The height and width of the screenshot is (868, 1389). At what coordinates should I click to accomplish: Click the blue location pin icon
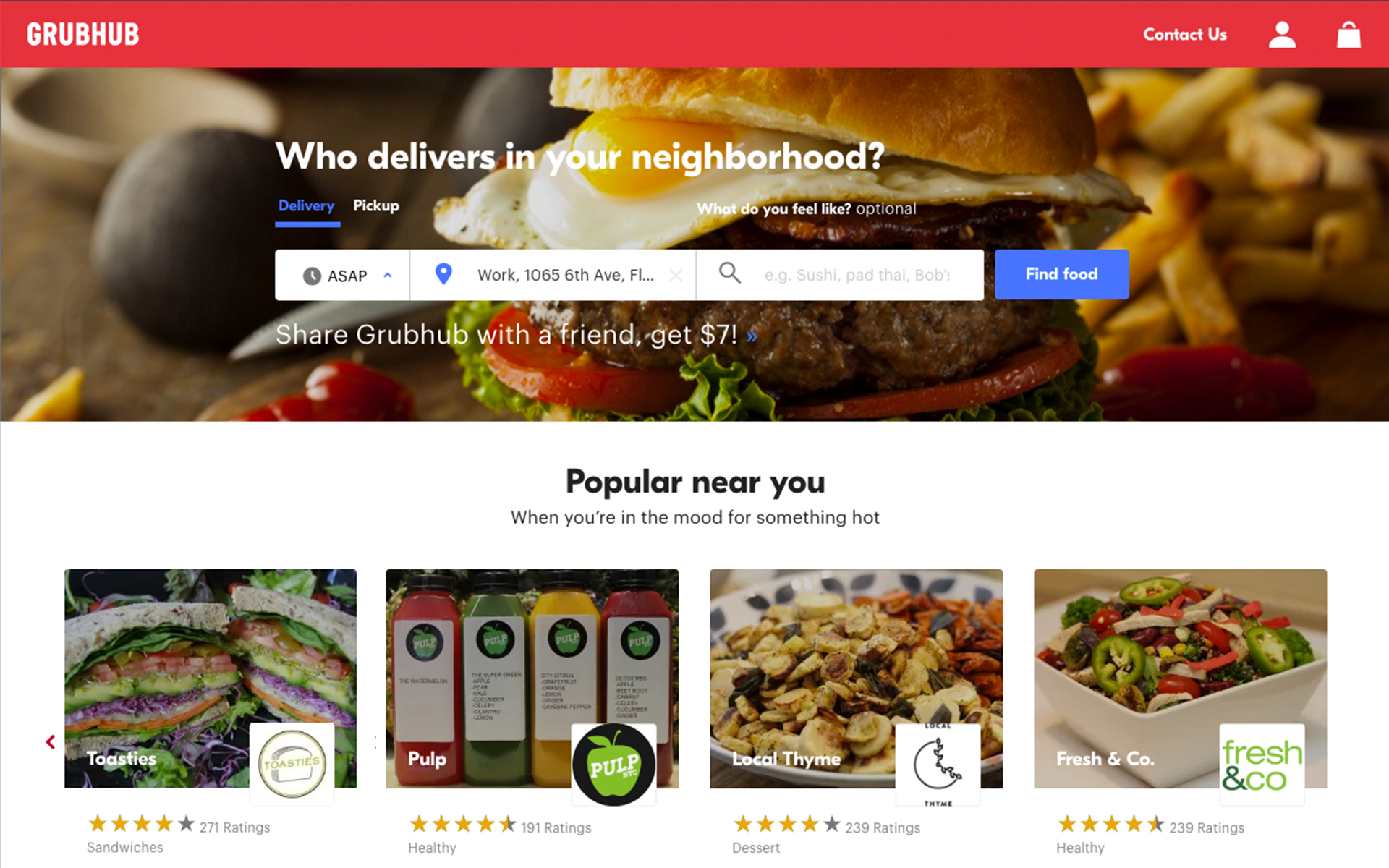pos(443,274)
